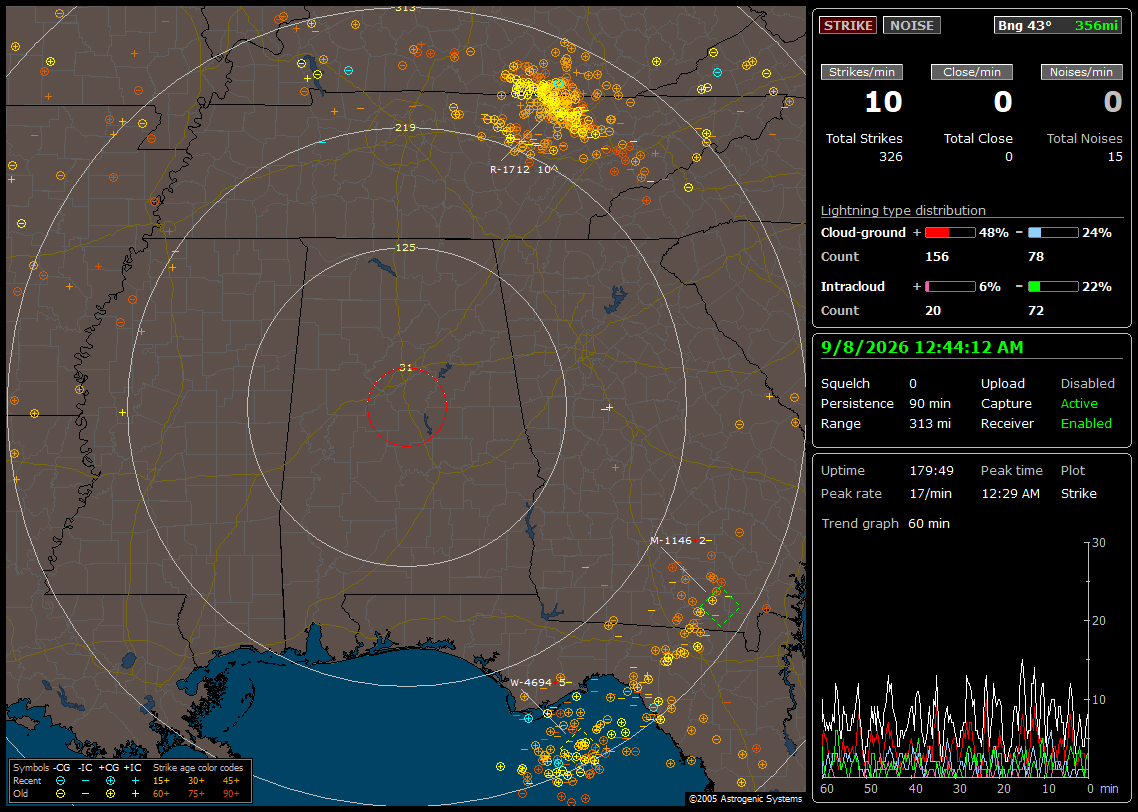Screen dimensions: 1138x812
Task: Click the 219 mile range ring label
Action: [x=405, y=128]
